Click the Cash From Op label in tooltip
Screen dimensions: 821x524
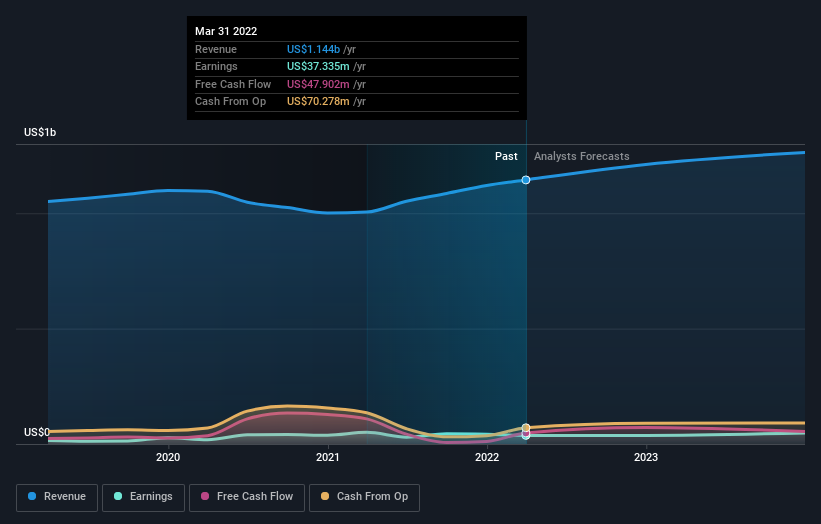click(x=230, y=102)
